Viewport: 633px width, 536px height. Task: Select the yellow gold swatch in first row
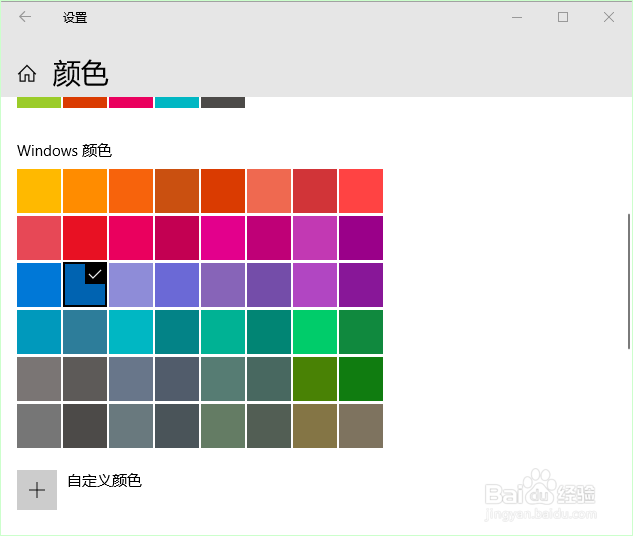click(39, 191)
